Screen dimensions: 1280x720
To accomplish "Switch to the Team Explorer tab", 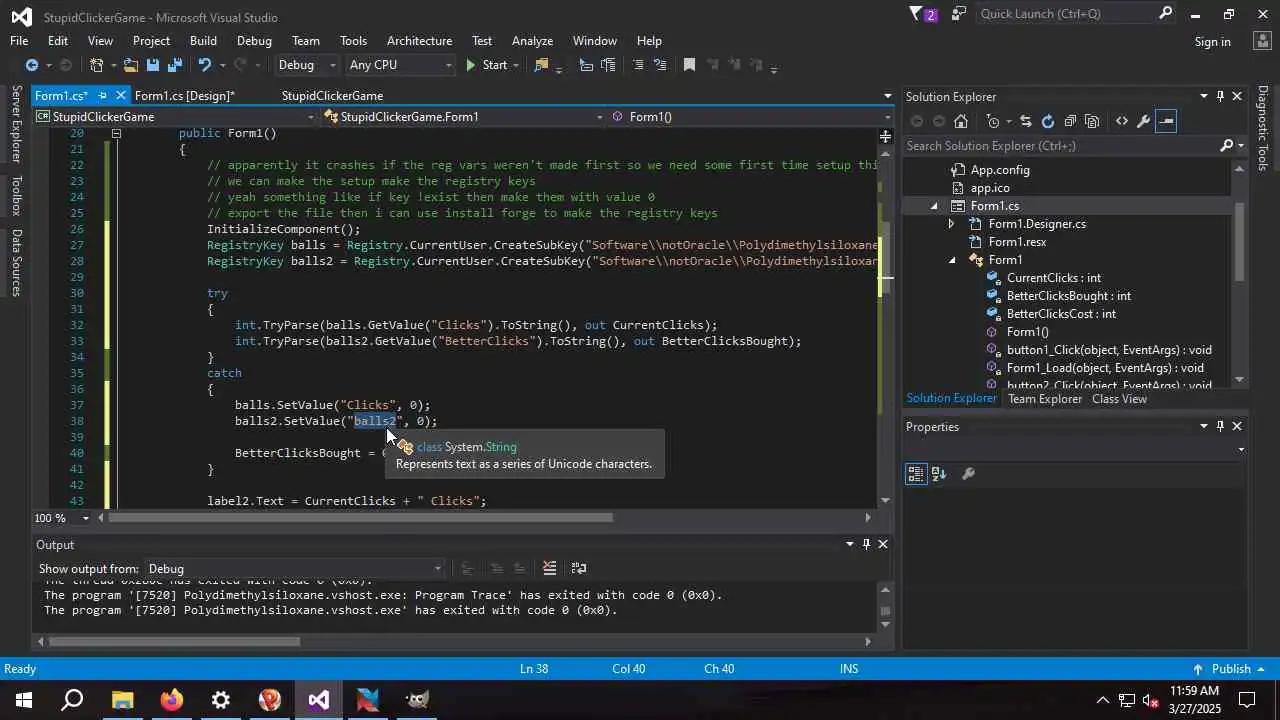I will click(x=1045, y=399).
